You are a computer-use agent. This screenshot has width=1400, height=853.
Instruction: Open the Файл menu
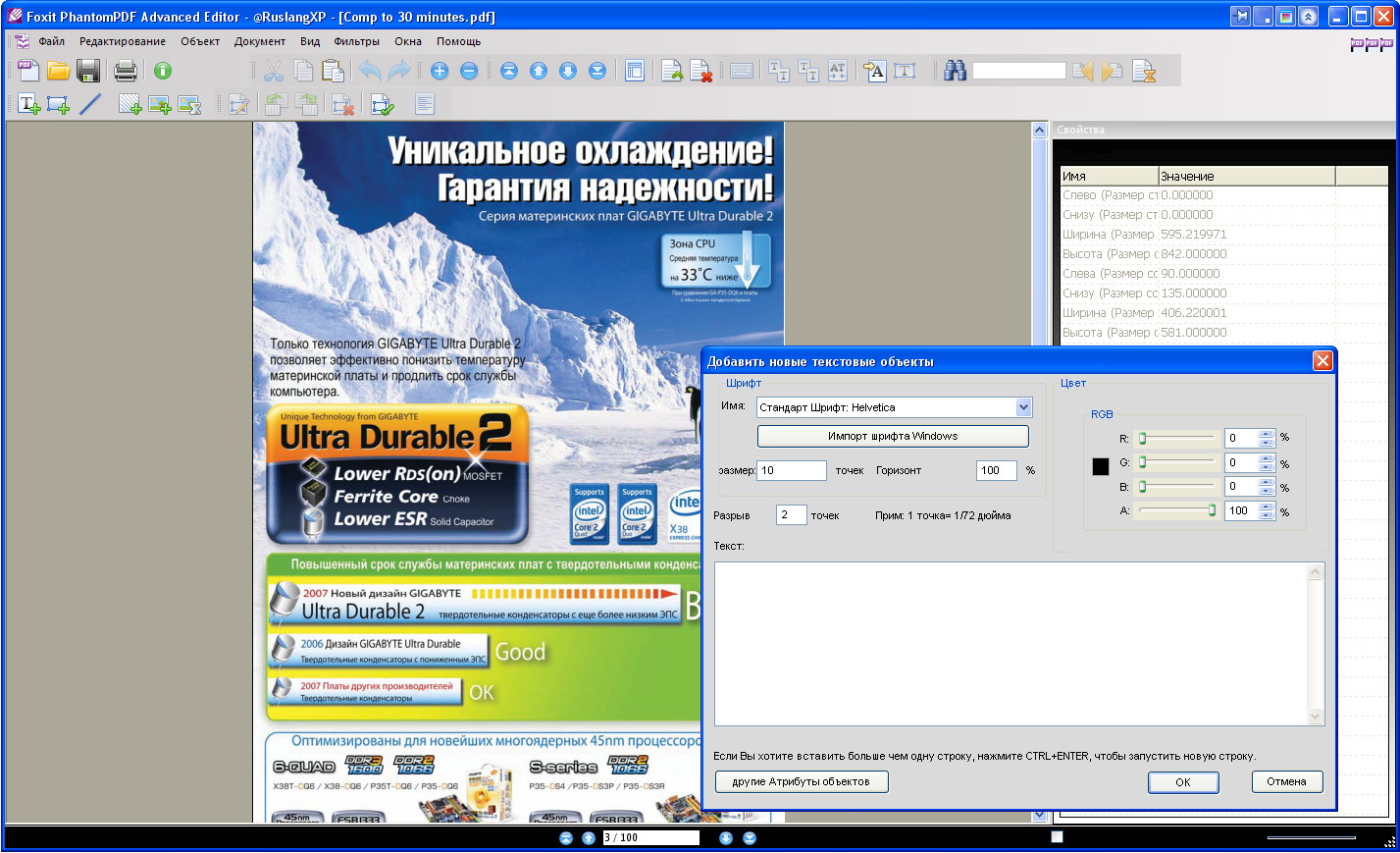pyautogui.click(x=51, y=41)
